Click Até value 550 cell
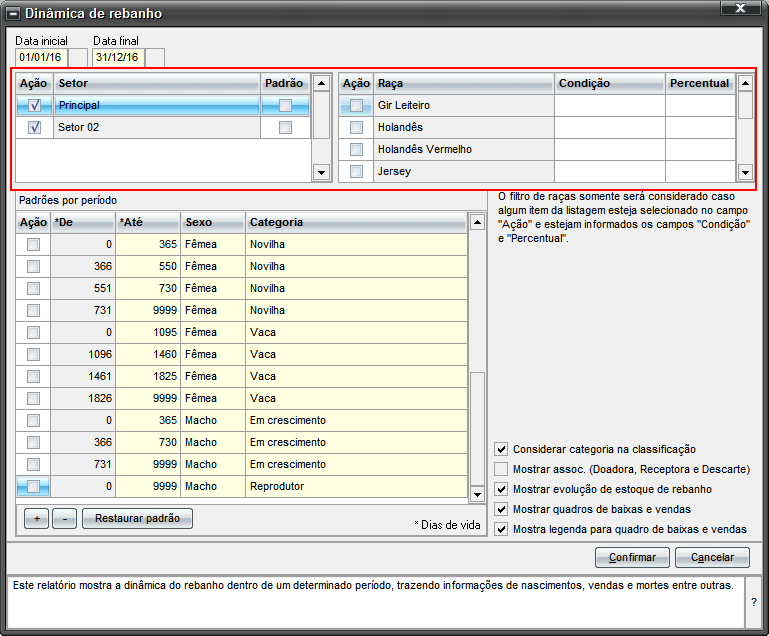 tap(148, 266)
